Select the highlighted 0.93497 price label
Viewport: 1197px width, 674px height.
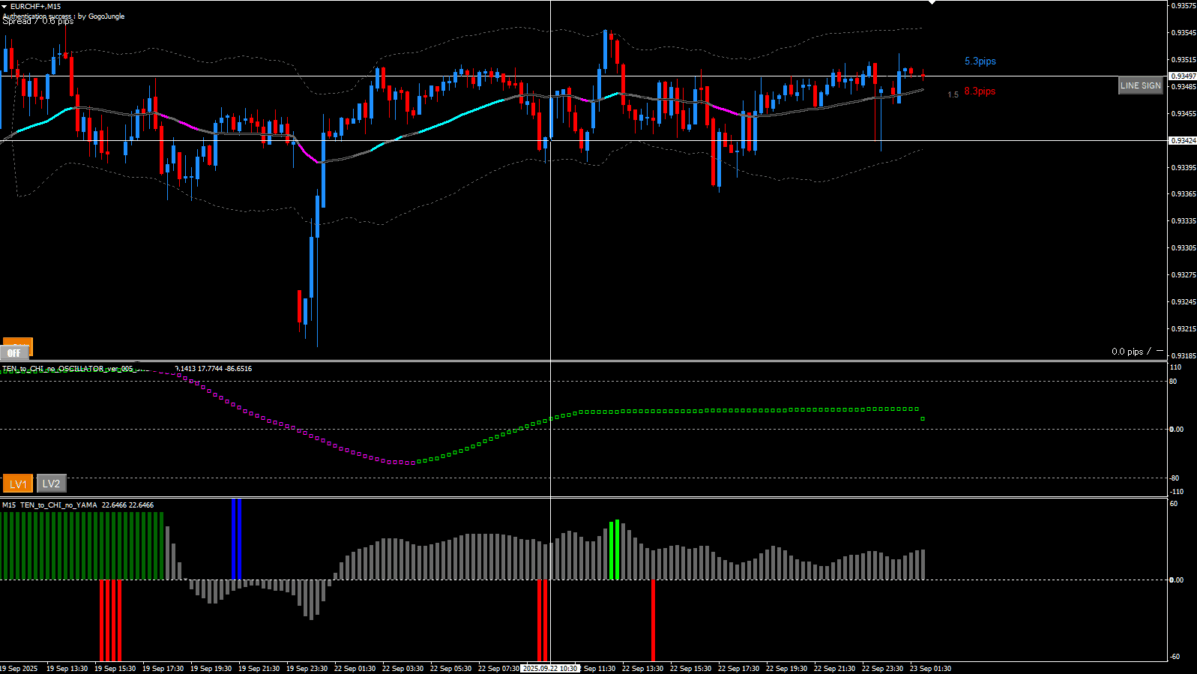coord(1183,76)
